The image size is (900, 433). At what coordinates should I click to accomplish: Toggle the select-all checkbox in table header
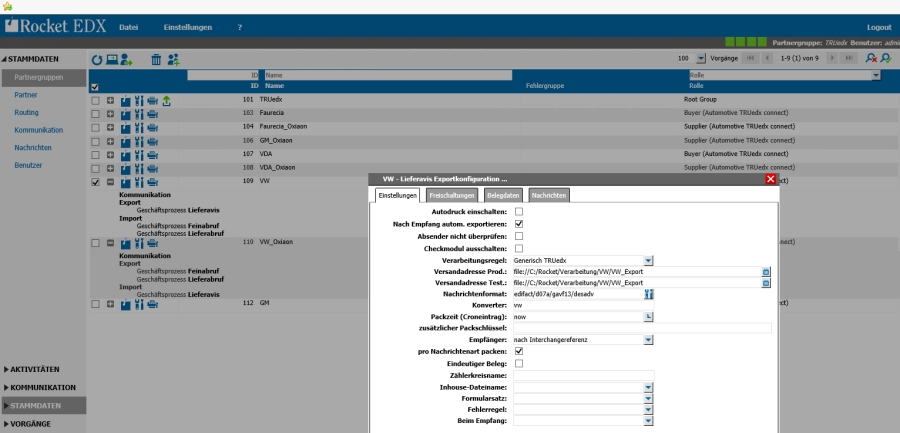(x=95, y=87)
